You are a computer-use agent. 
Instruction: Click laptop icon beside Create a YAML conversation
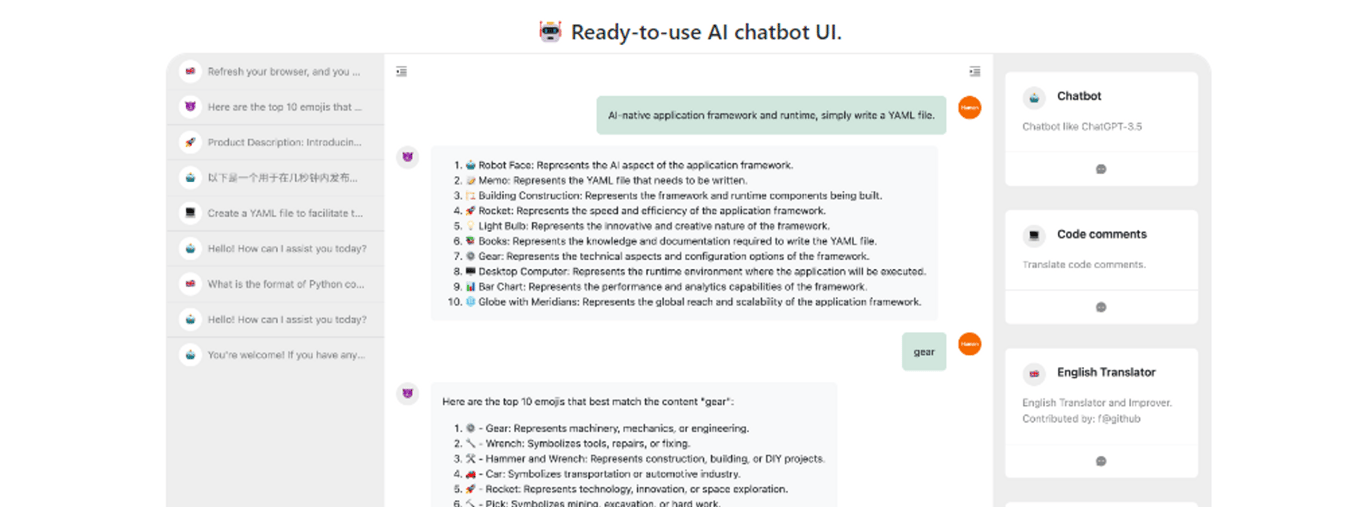[190, 213]
